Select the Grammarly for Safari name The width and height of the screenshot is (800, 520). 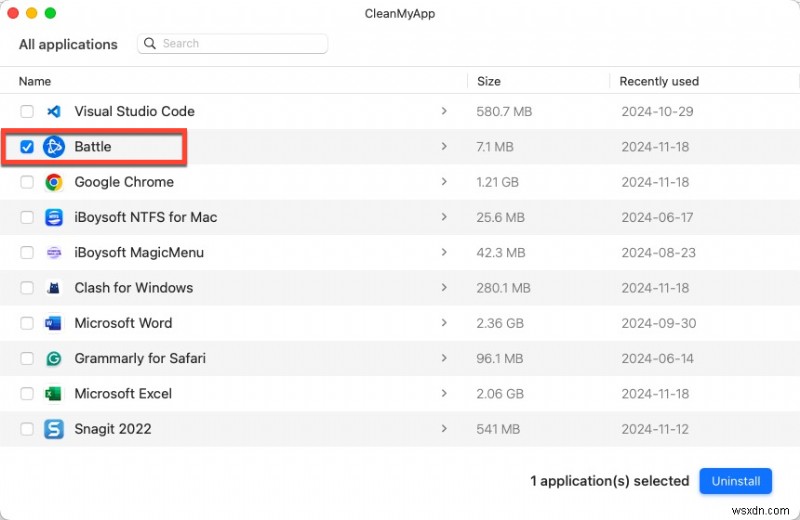coord(140,359)
